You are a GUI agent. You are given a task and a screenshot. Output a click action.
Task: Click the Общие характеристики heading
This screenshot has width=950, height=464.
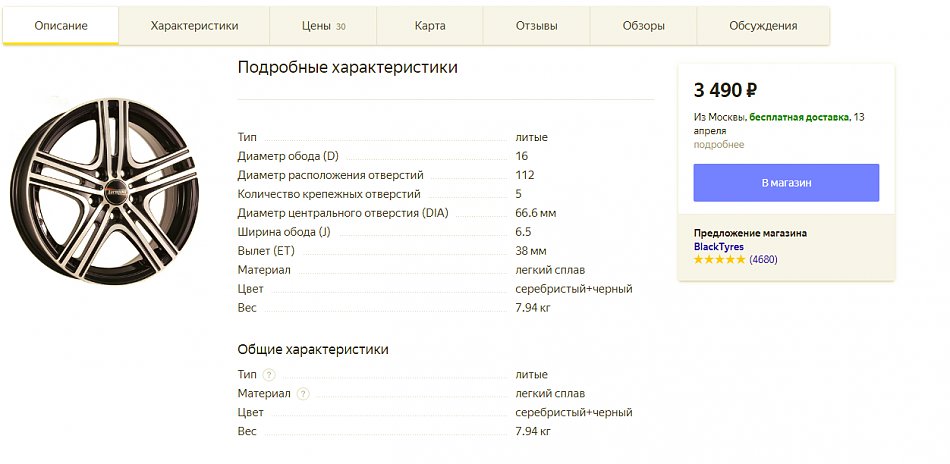click(312, 349)
